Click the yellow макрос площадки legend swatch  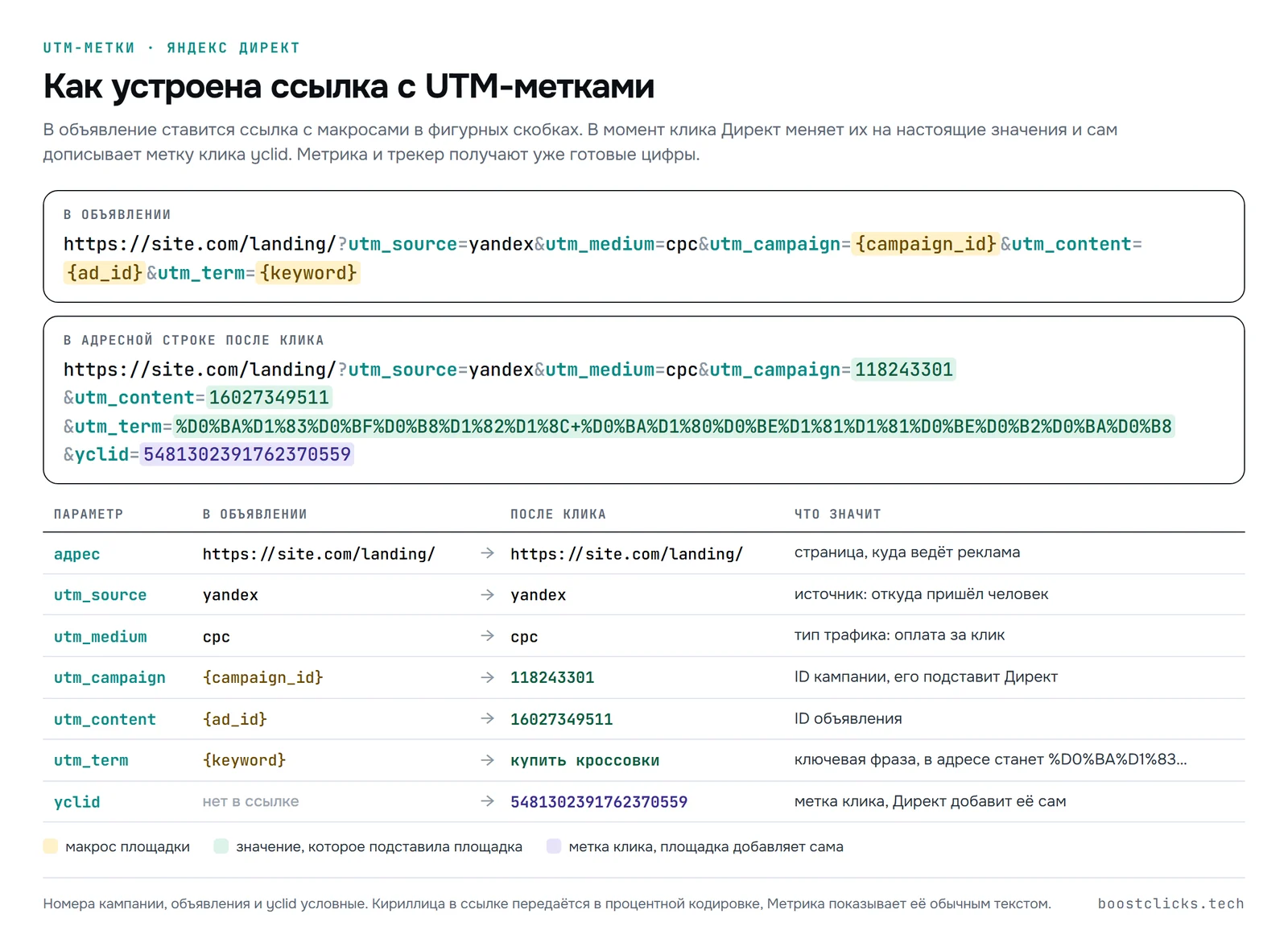point(51,846)
